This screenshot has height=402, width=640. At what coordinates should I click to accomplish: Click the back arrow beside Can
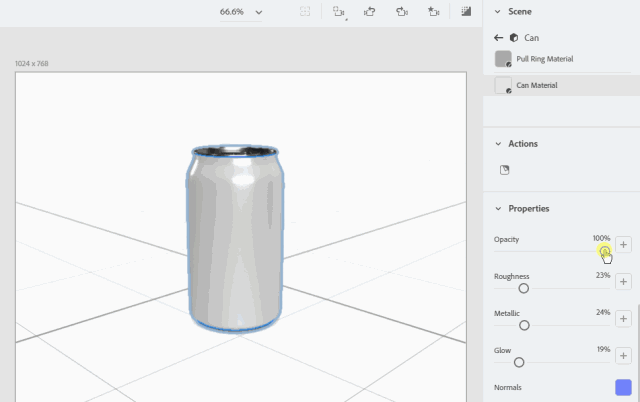coord(499,37)
